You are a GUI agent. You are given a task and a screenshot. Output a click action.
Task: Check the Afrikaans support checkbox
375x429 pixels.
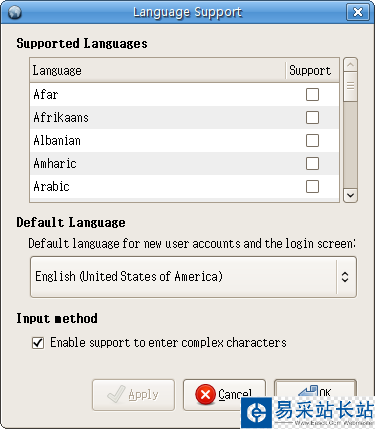point(312,117)
